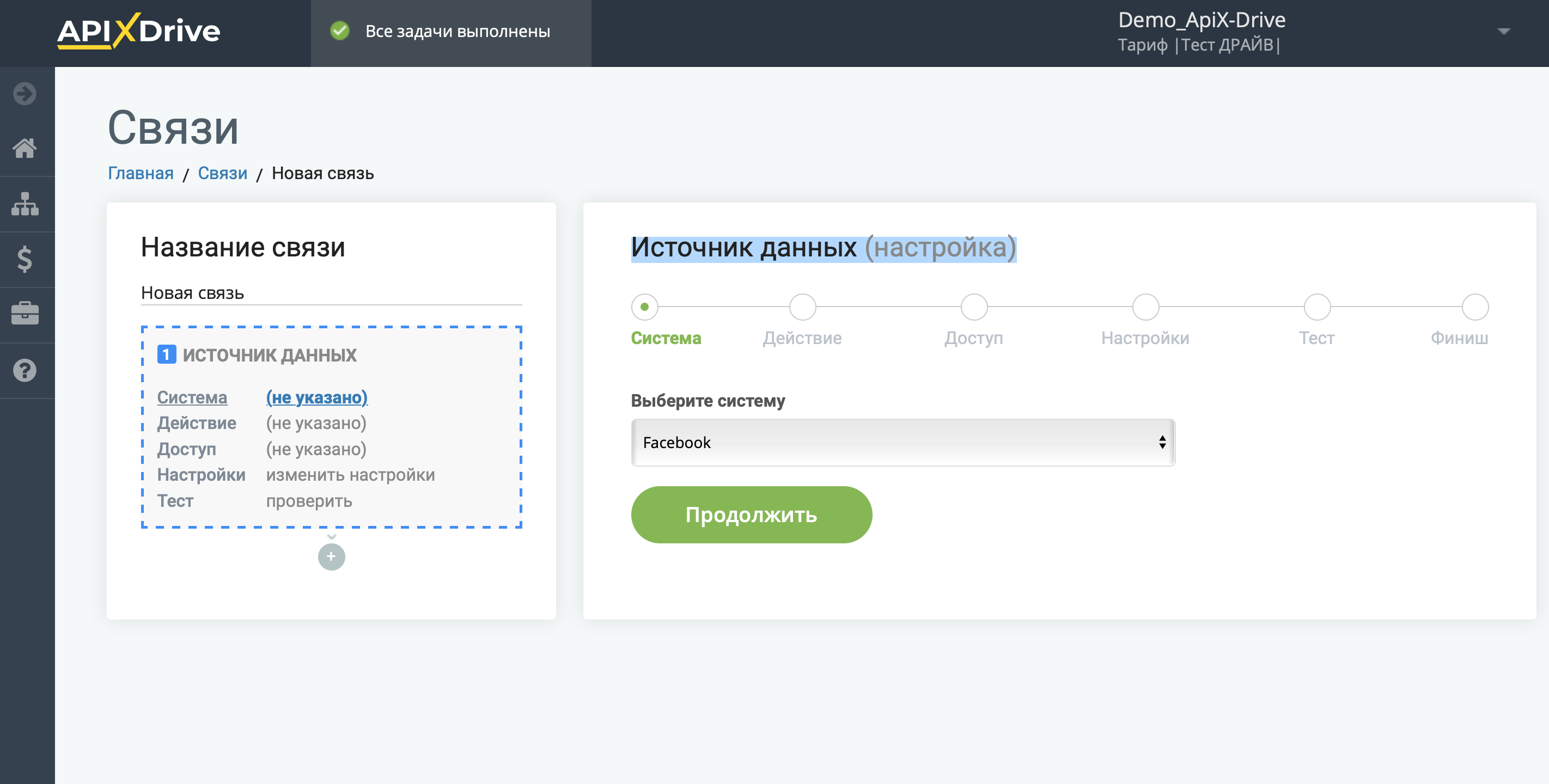
Task: Click the Demo_ApiX-Drive account name
Action: tap(1202, 20)
